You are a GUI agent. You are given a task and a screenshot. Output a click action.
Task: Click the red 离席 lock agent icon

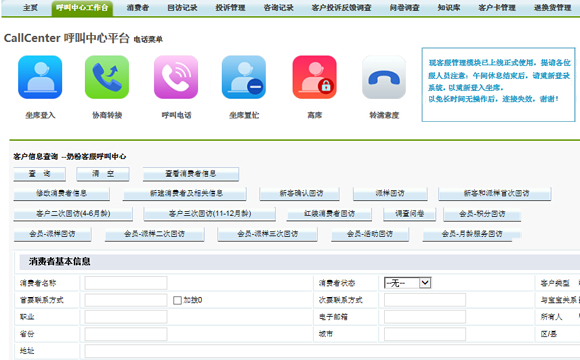(x=314, y=77)
